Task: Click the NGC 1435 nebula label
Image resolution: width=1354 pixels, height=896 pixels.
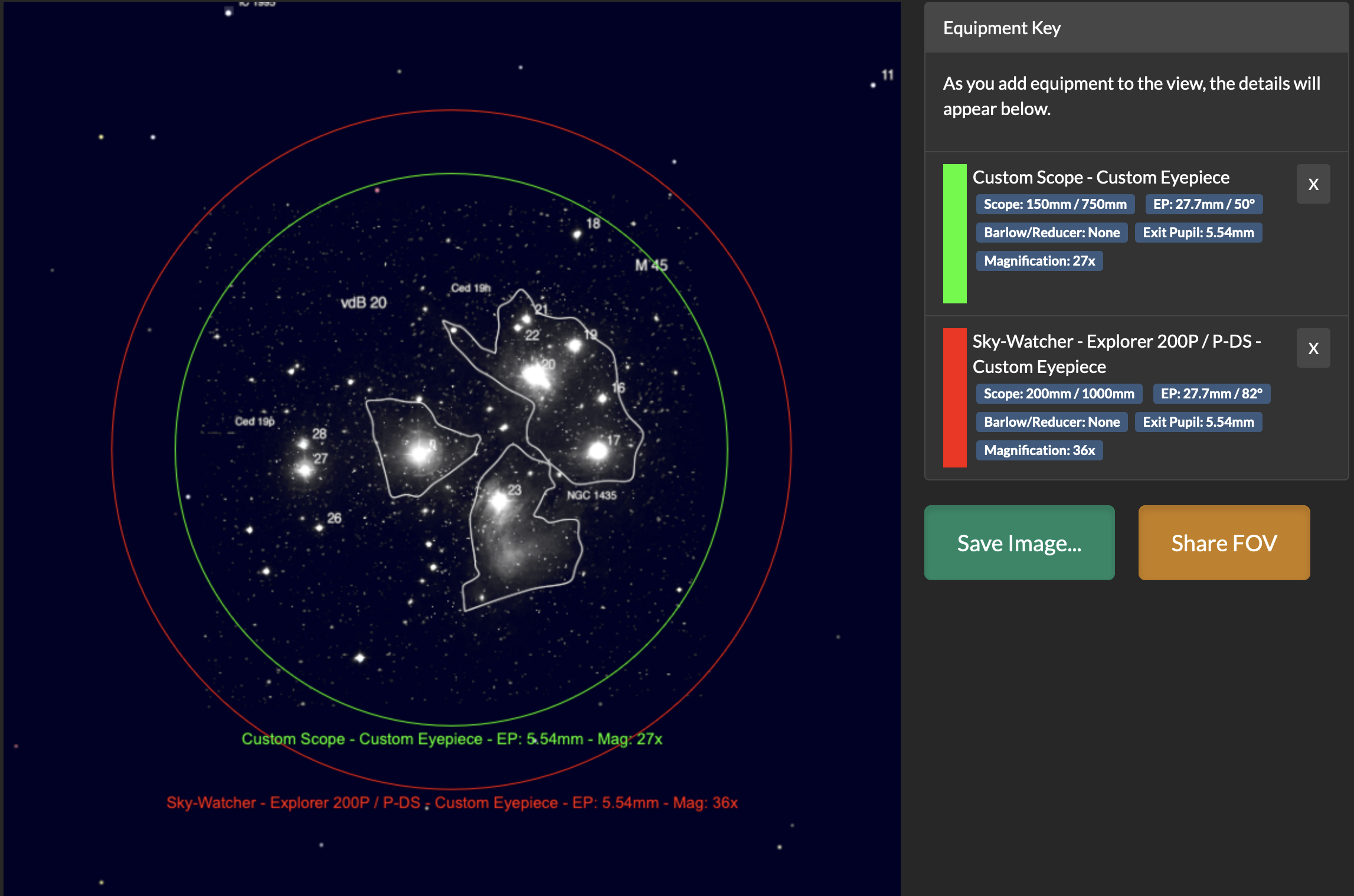Action: pyautogui.click(x=591, y=495)
